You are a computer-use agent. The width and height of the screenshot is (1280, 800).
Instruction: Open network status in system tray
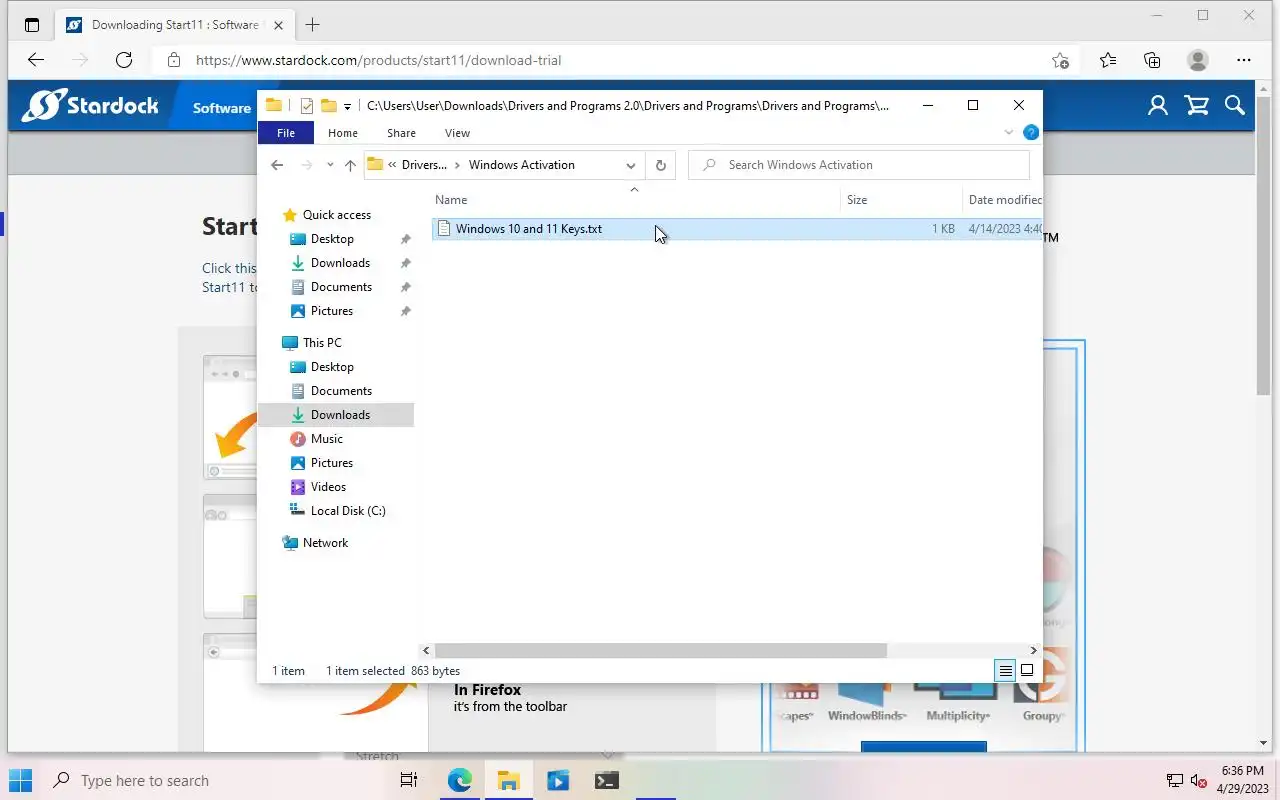tap(1175, 781)
